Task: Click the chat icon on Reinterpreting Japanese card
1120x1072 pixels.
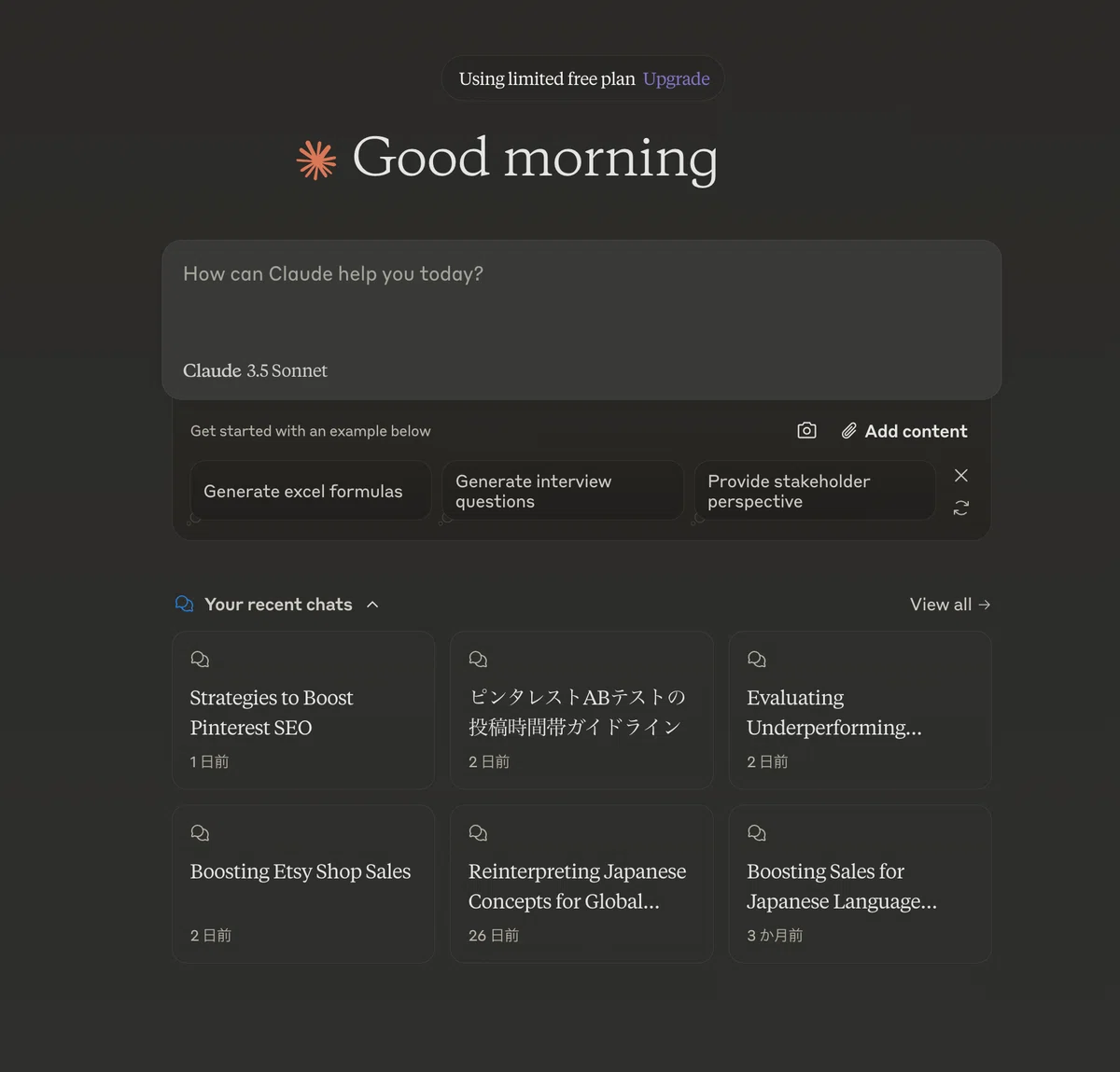Action: pos(478,833)
